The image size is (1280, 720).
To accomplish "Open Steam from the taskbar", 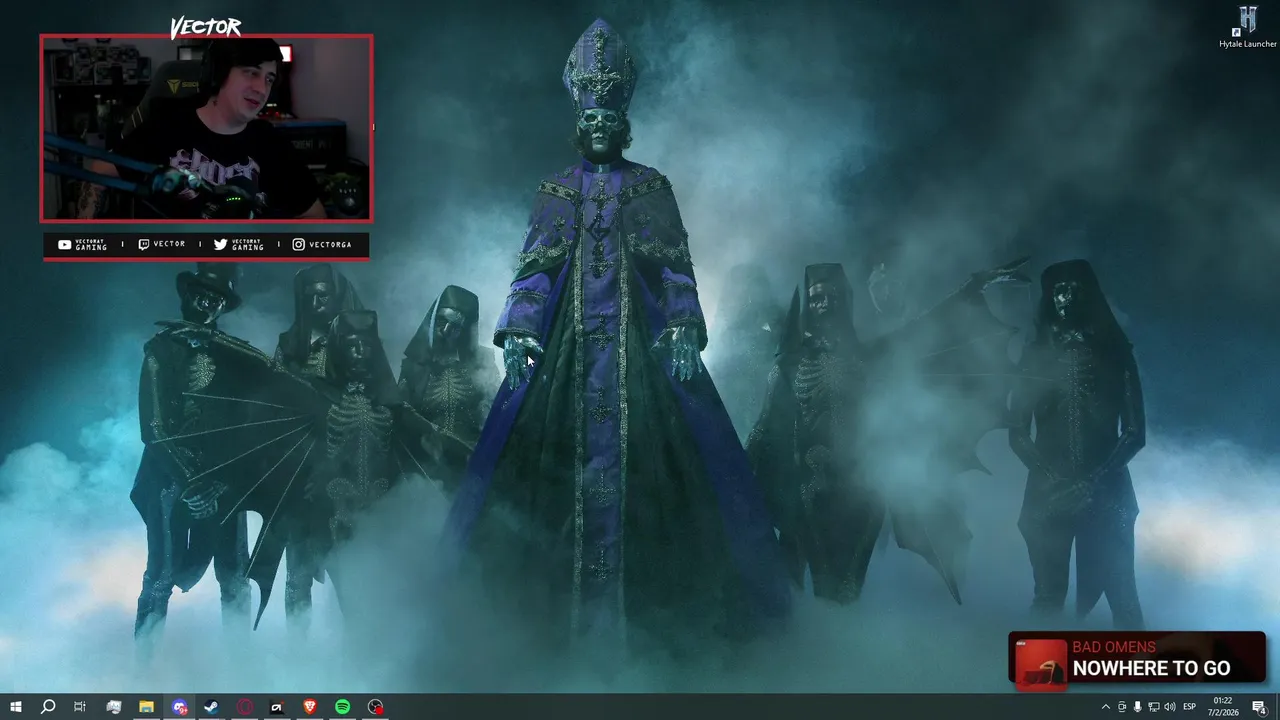I will [x=211, y=707].
